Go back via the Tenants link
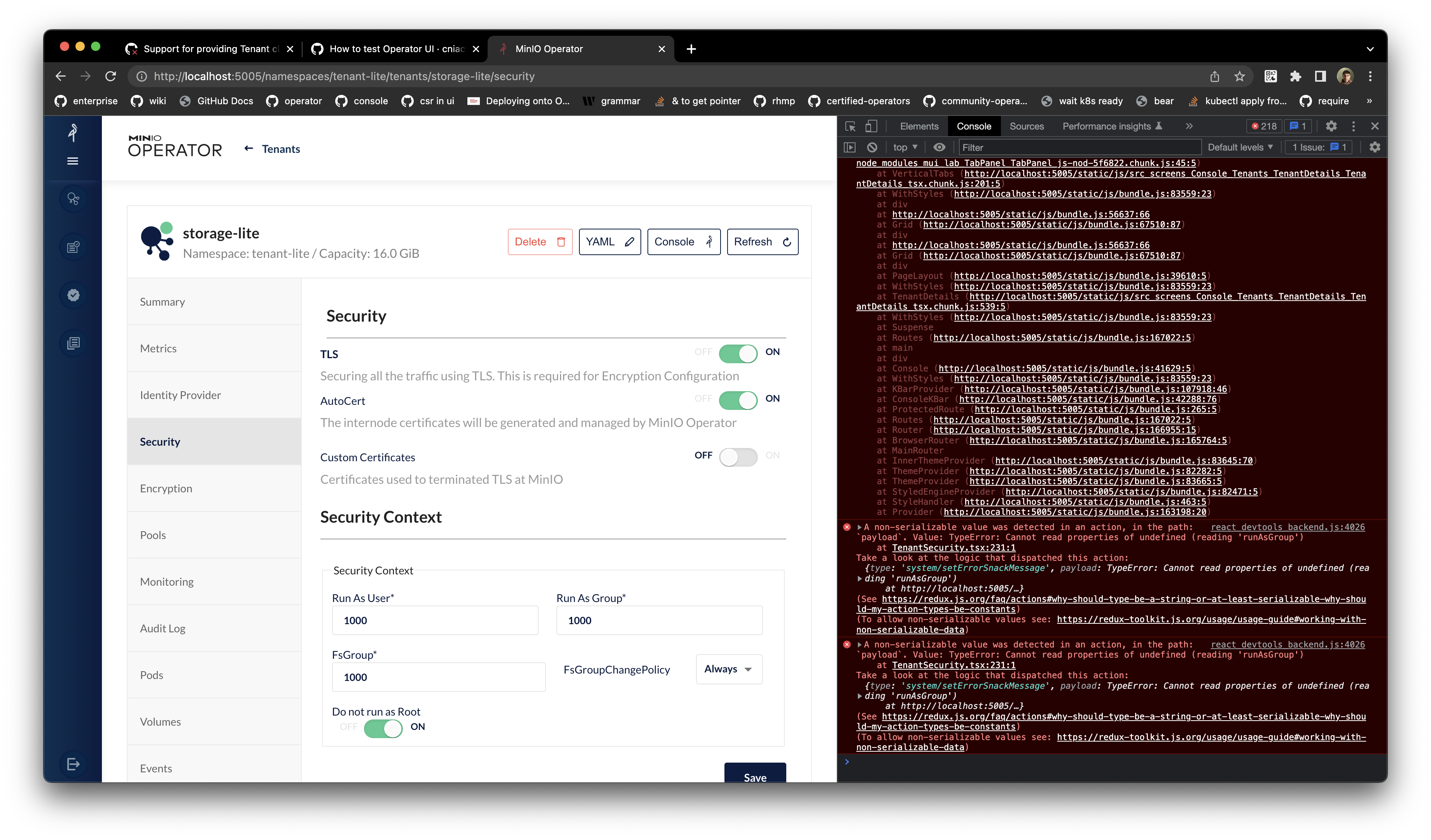Image resolution: width=1431 pixels, height=840 pixels. [280, 149]
